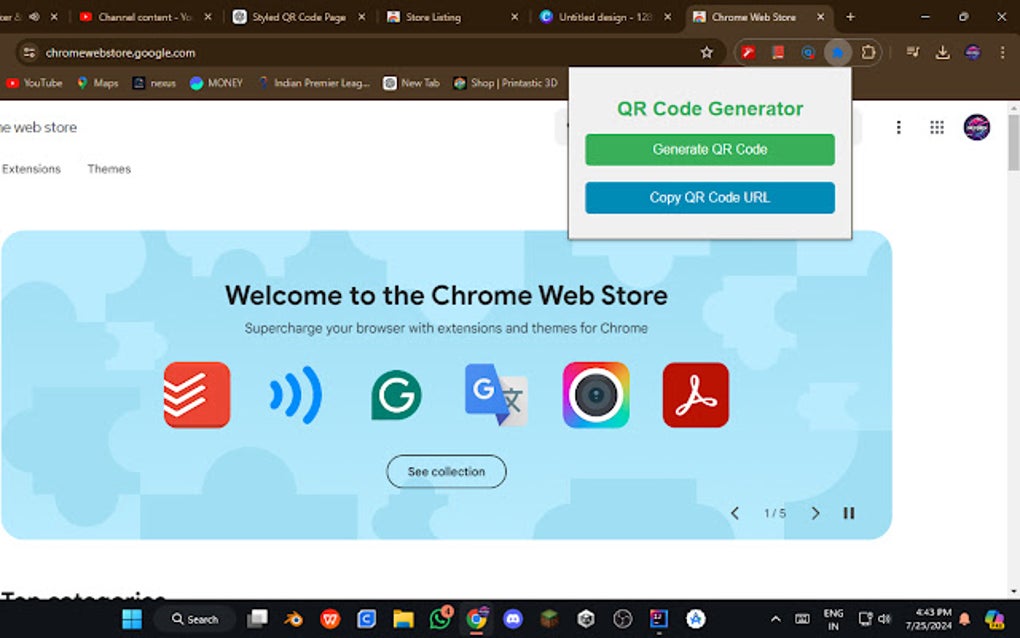Open the Google Translate extension icon
The width and height of the screenshot is (1020, 638).
pyautogui.click(x=496, y=395)
